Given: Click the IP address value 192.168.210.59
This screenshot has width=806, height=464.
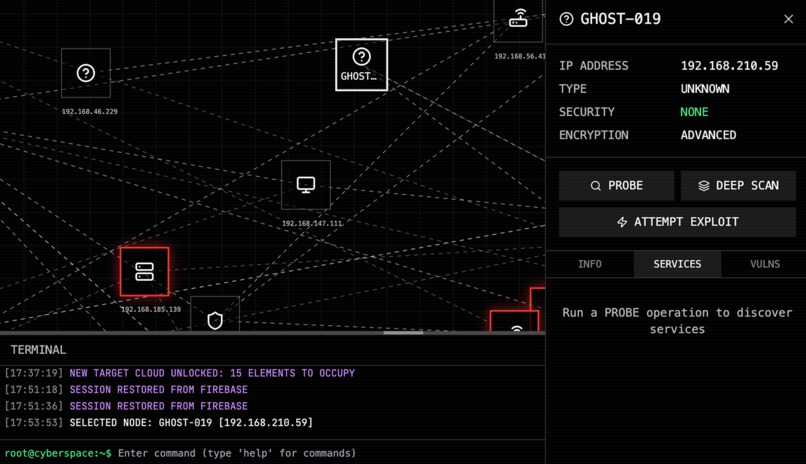Looking at the screenshot, I should click(x=729, y=66).
